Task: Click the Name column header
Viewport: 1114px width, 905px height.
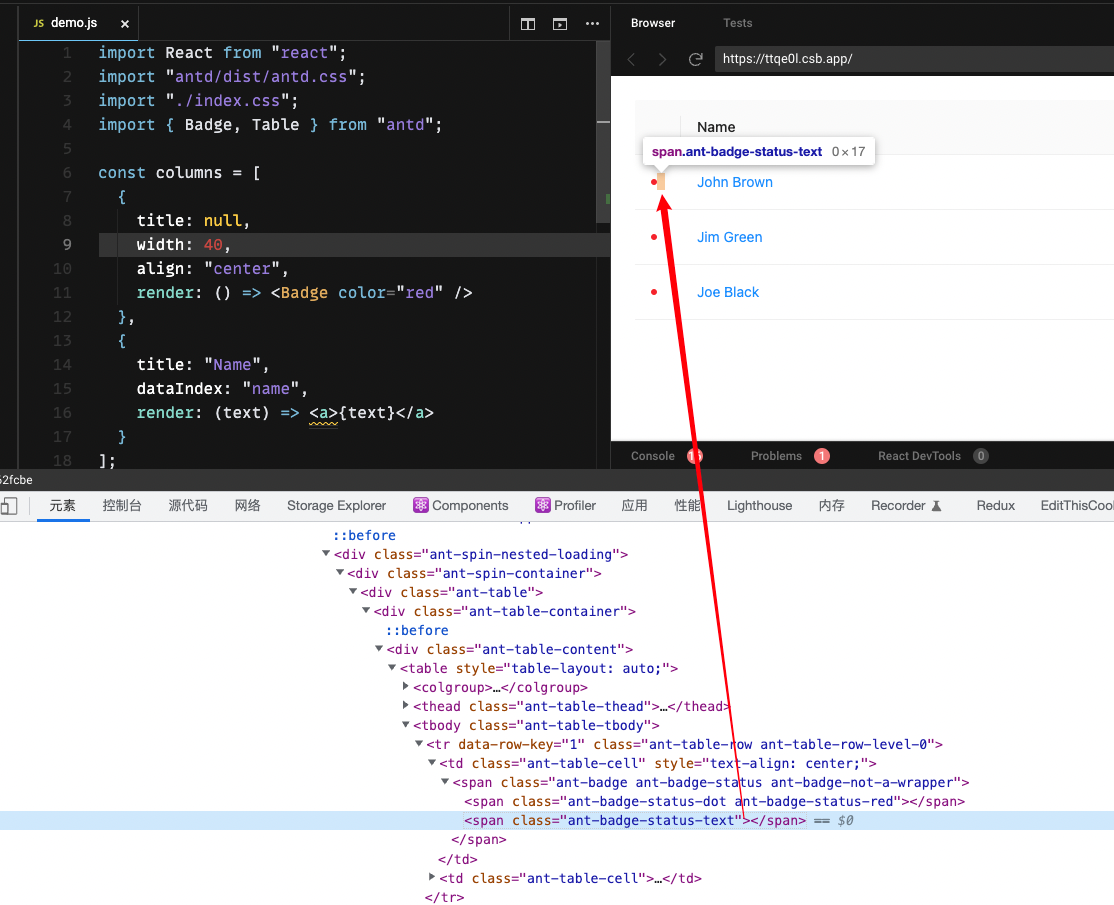Action: [716, 127]
